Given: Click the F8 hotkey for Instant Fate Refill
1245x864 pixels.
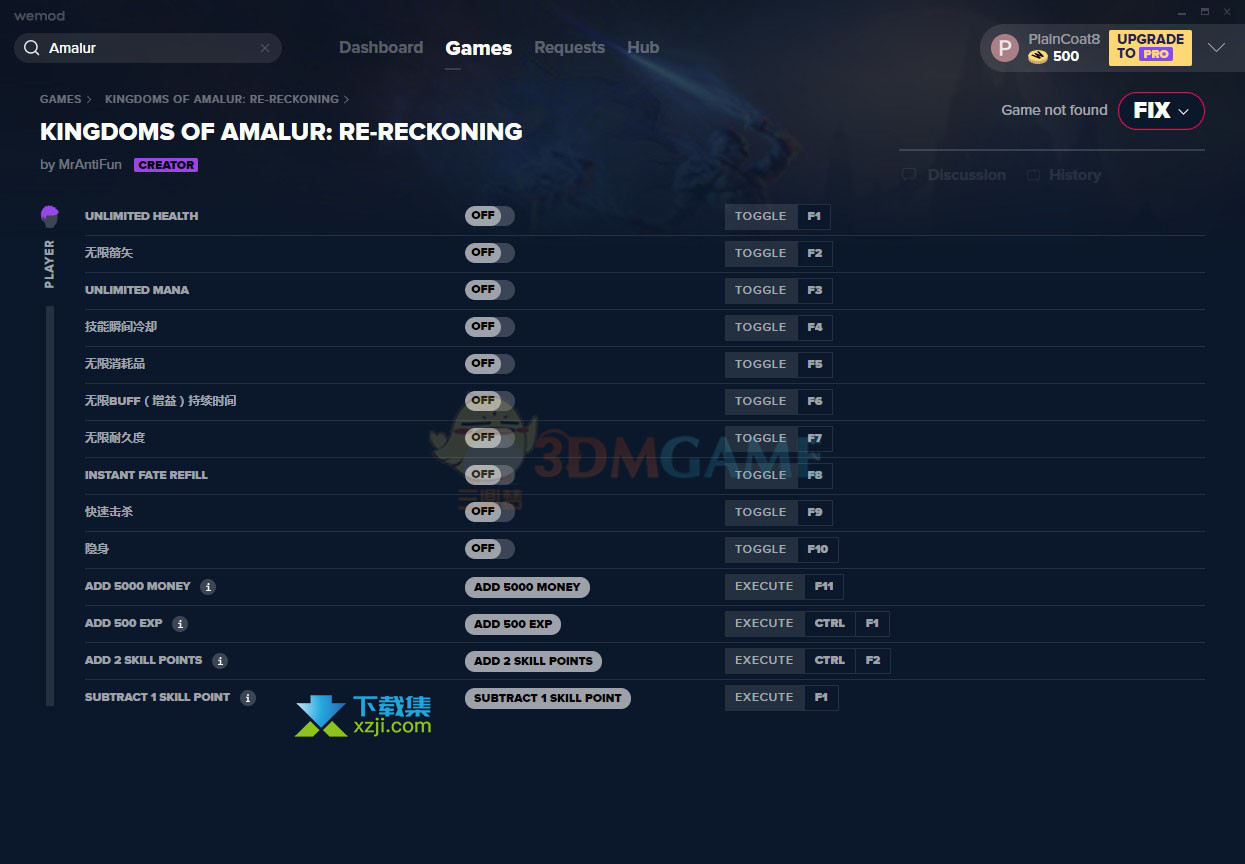Looking at the screenshot, I should pyautogui.click(x=815, y=475).
